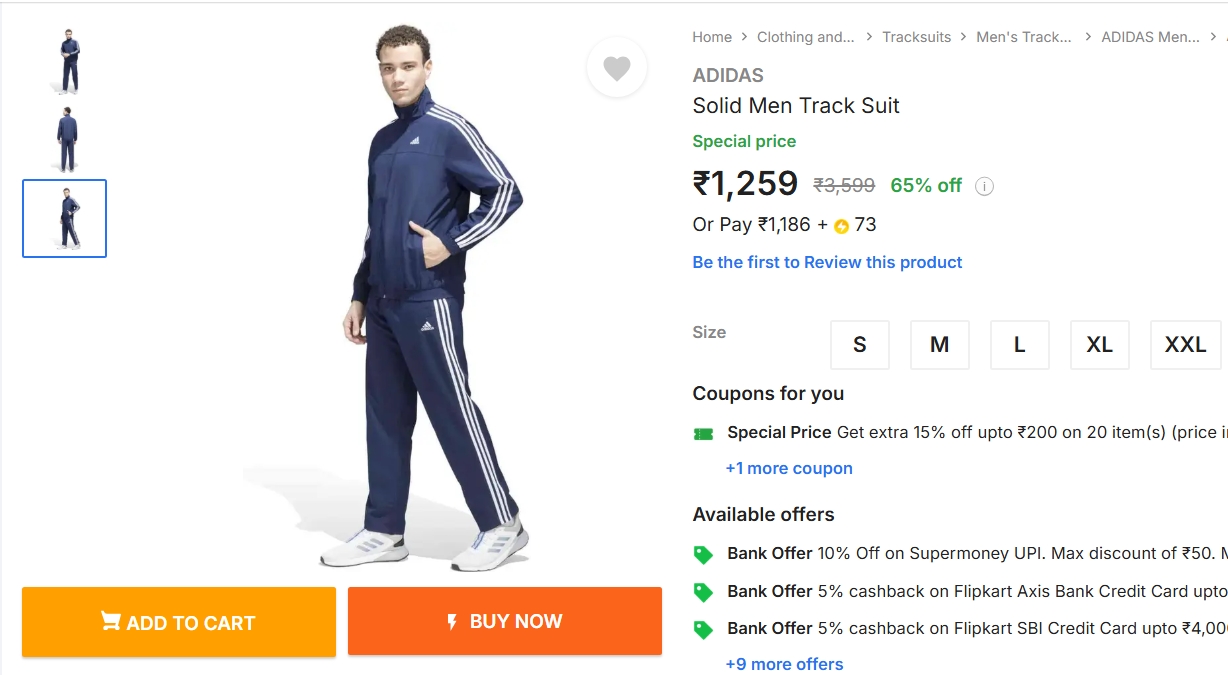Open the truncated 'Clothing and...' breadcrumb
The image size is (1228, 675).
[x=806, y=36]
